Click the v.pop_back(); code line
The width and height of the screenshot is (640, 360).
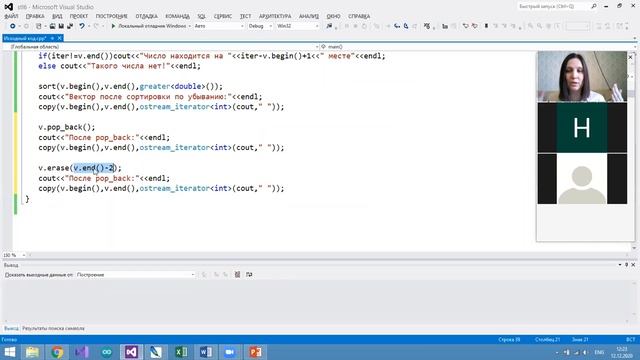coord(67,127)
